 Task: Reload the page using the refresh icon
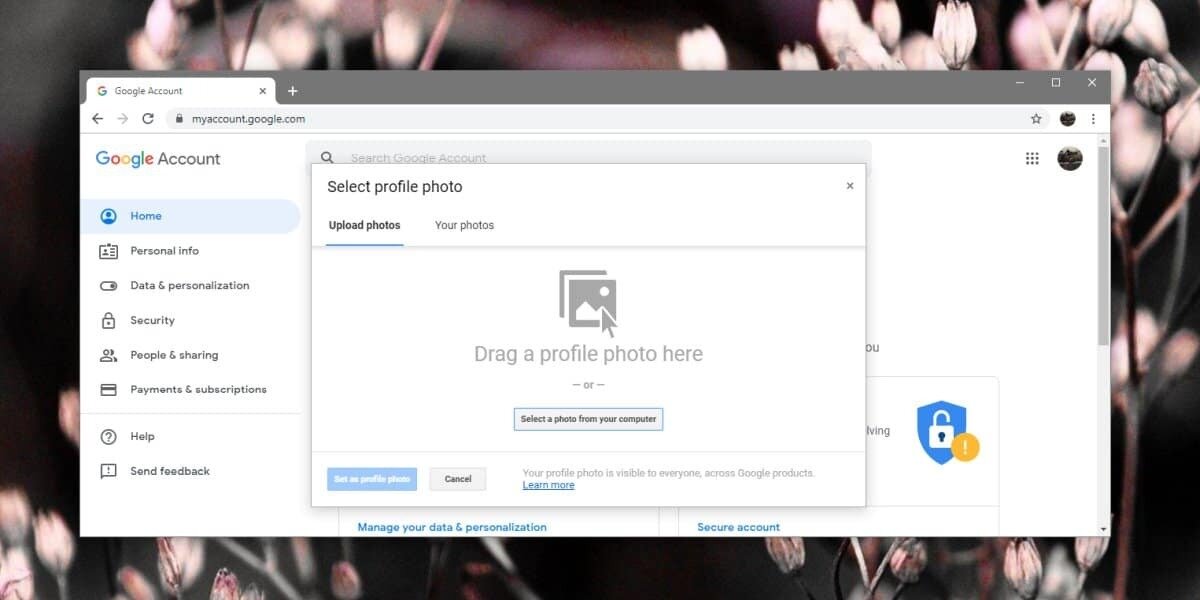click(x=148, y=118)
